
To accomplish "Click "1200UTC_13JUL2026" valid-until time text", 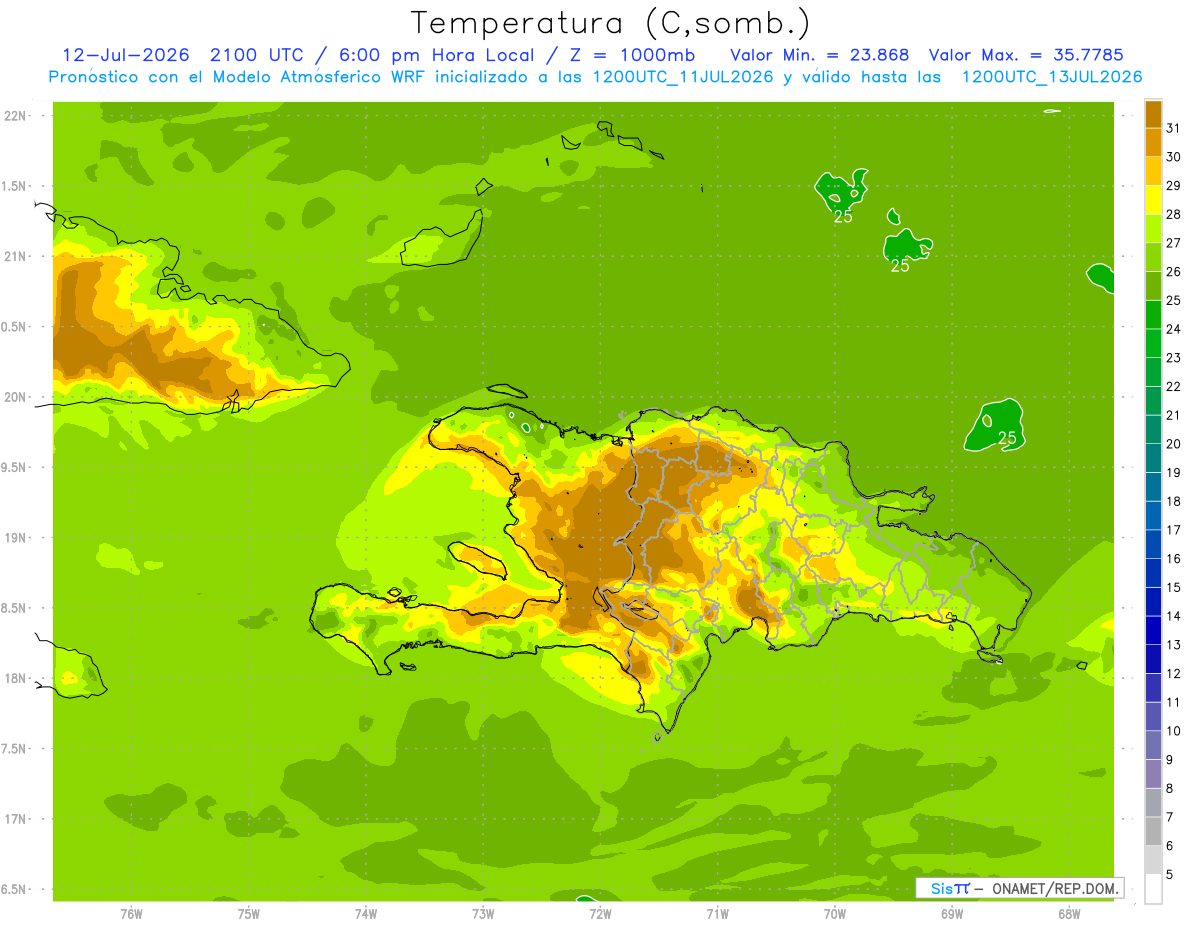I will click(1052, 77).
